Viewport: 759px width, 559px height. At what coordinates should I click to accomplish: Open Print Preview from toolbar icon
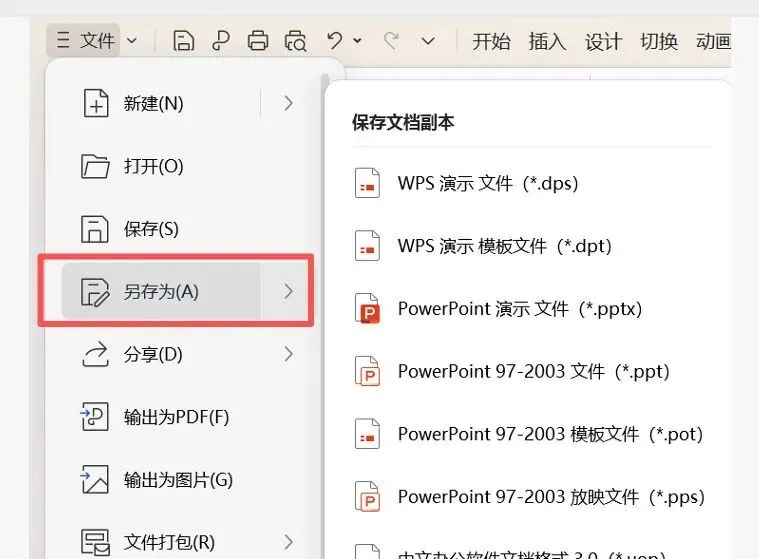[295, 41]
